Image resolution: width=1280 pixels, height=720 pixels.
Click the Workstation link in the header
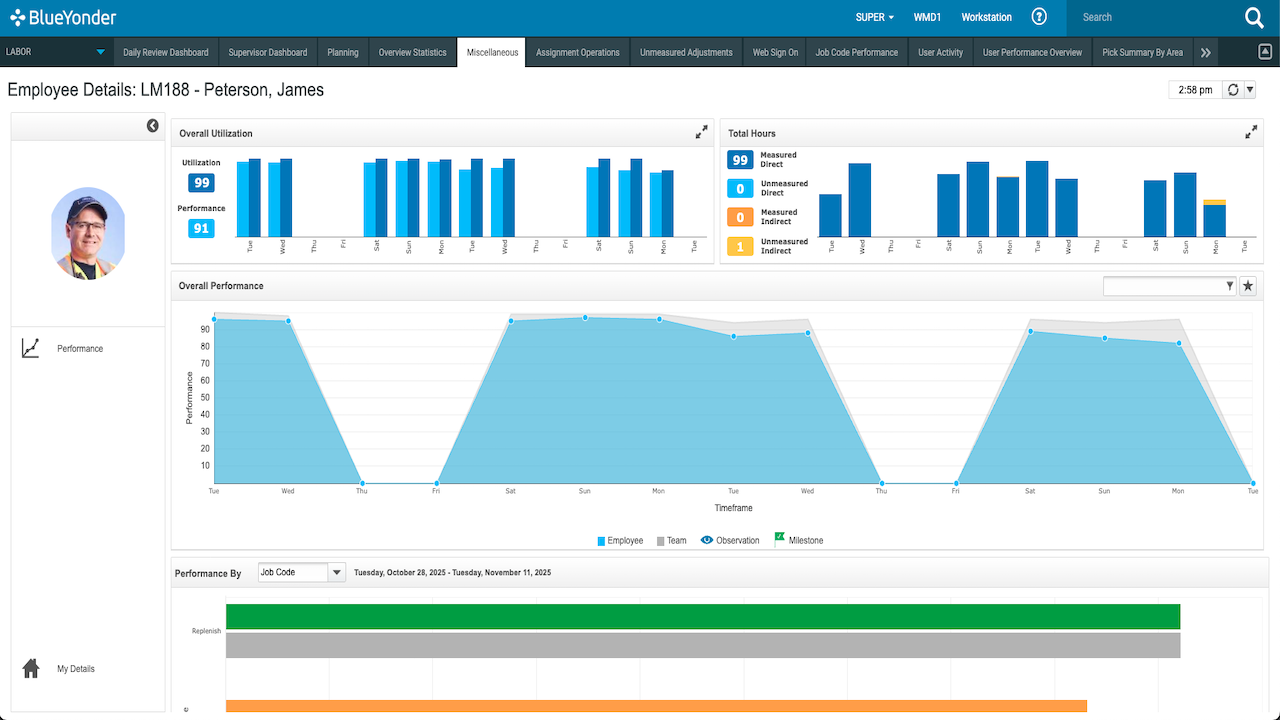coord(986,17)
